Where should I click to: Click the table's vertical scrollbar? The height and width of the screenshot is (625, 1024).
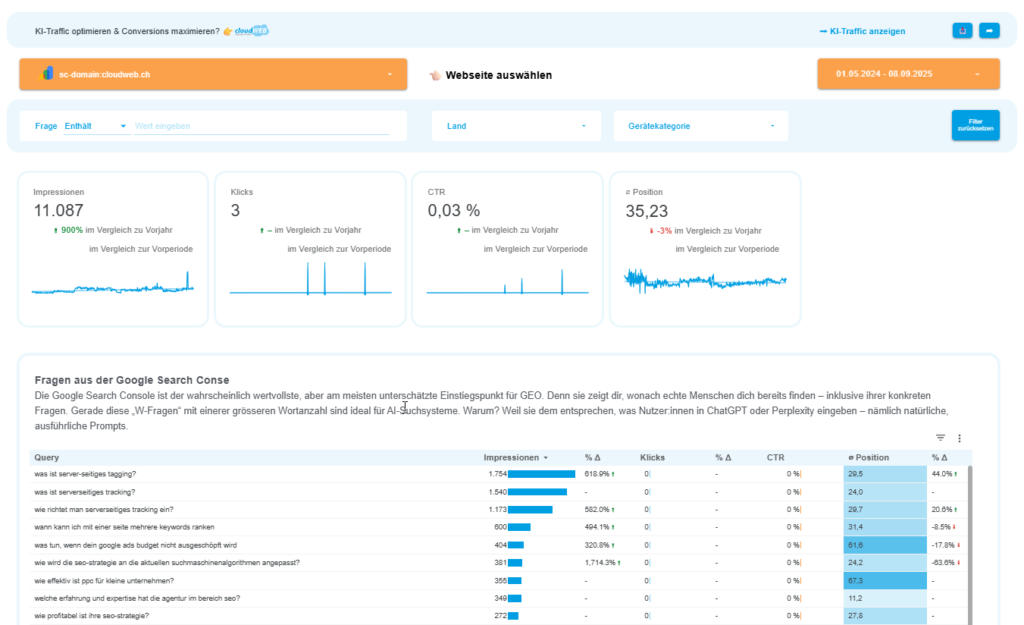coord(967,540)
